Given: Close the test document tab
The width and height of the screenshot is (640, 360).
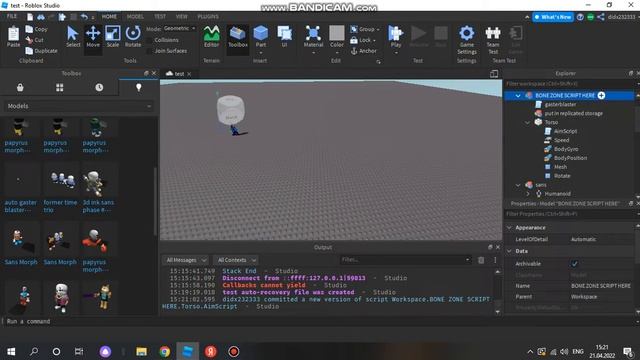Looking at the screenshot, I should pos(189,74).
